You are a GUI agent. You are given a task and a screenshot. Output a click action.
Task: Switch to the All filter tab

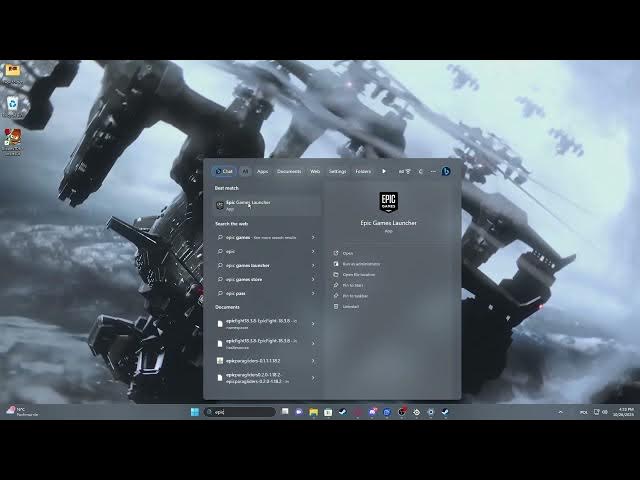[x=245, y=171]
